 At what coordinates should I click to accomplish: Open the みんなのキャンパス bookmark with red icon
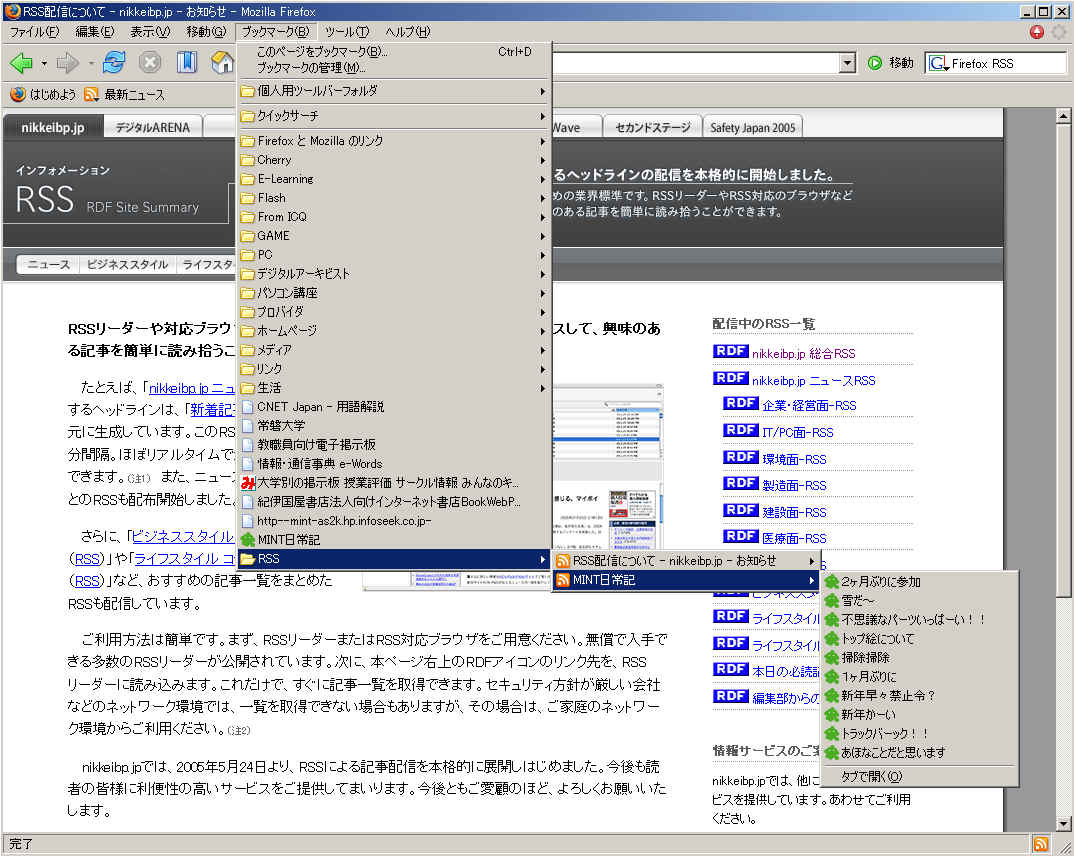click(394, 483)
